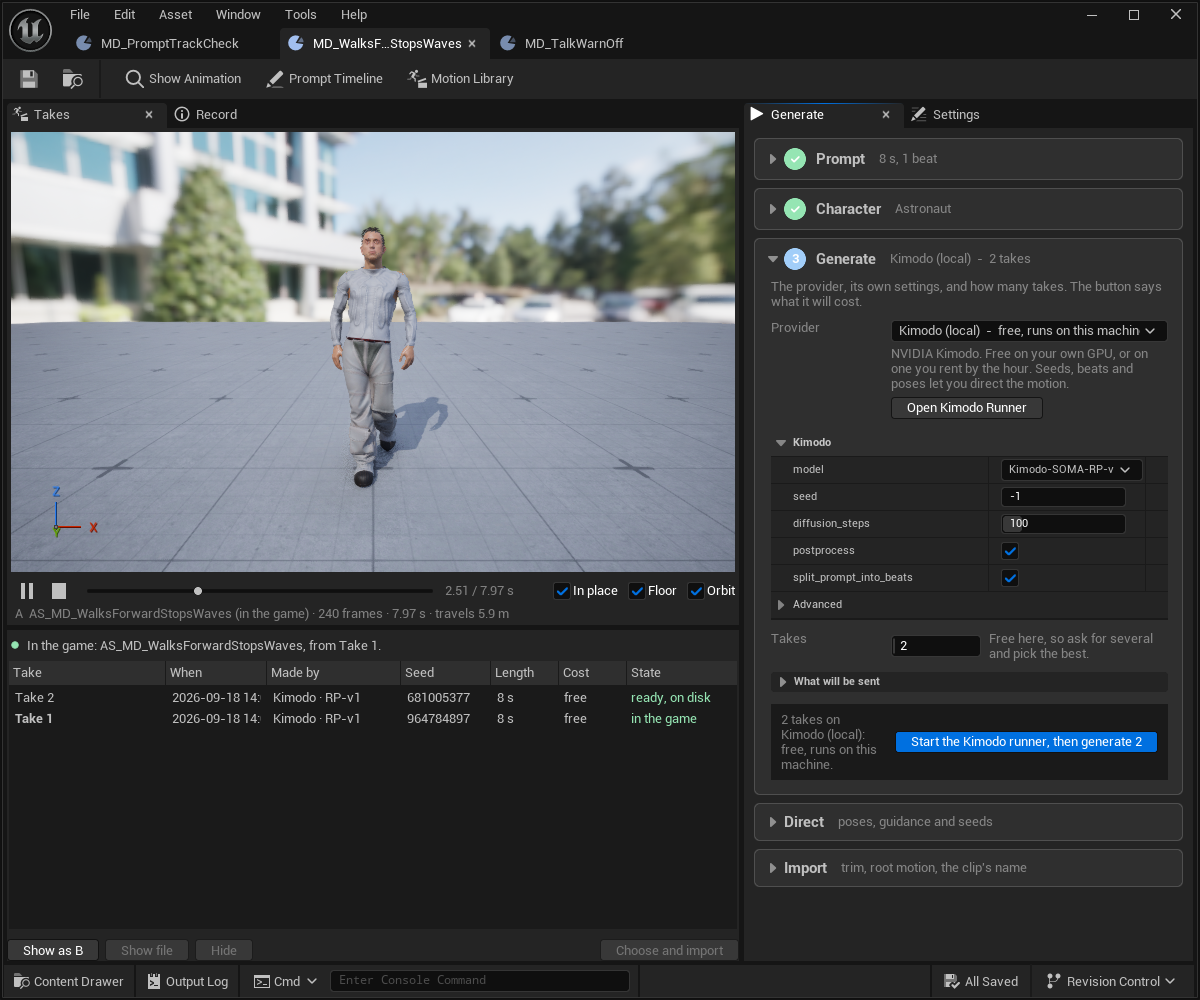
Task: Open the Cmd console type dropdown
Action: (285, 981)
